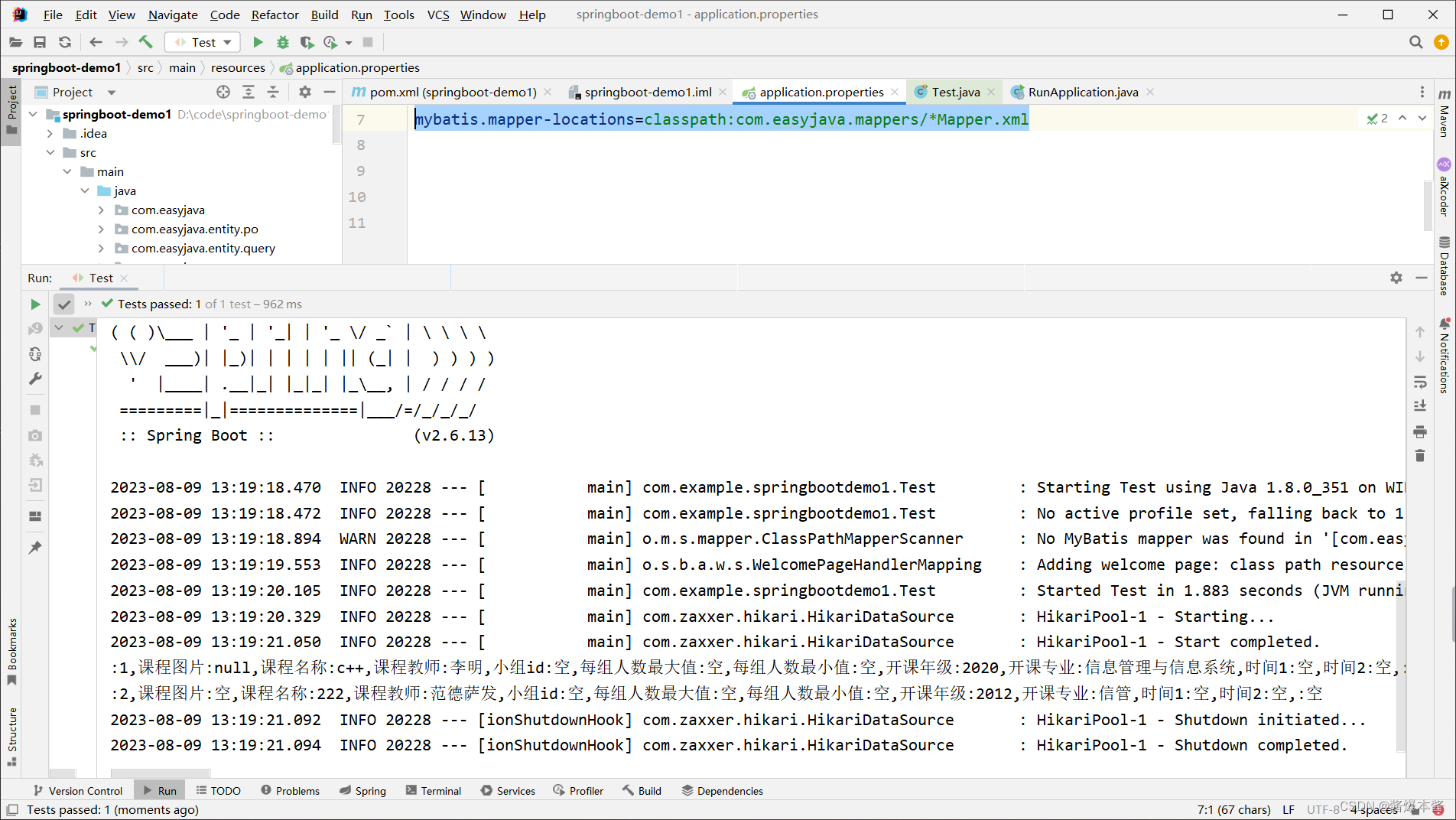Debug Test using the bug icon

point(283,42)
